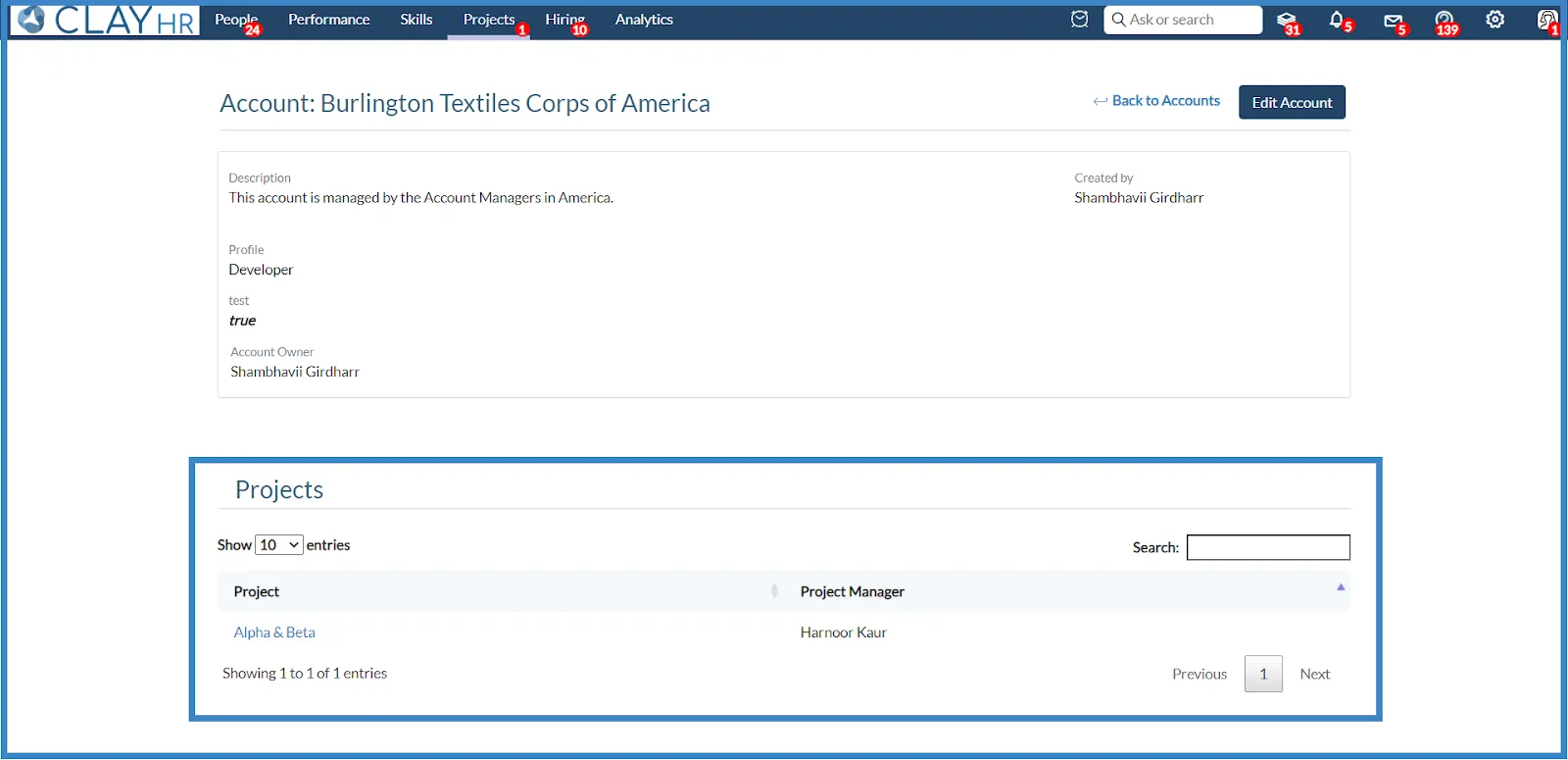Screen dimensions: 1568x760
Task: Open the help support icon with badge 139
Action: click(1445, 21)
